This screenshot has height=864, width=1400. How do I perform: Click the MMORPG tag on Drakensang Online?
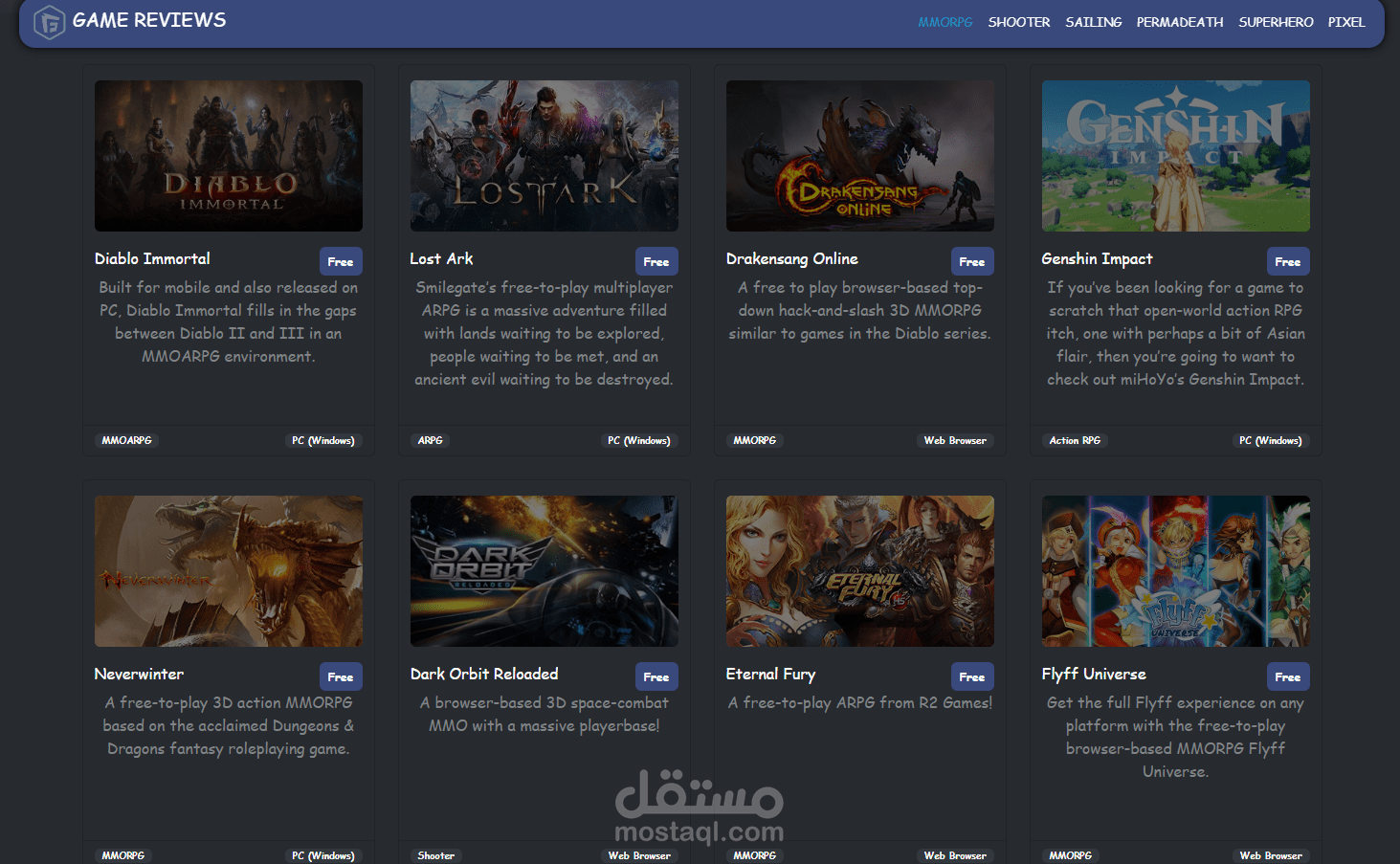tap(755, 440)
